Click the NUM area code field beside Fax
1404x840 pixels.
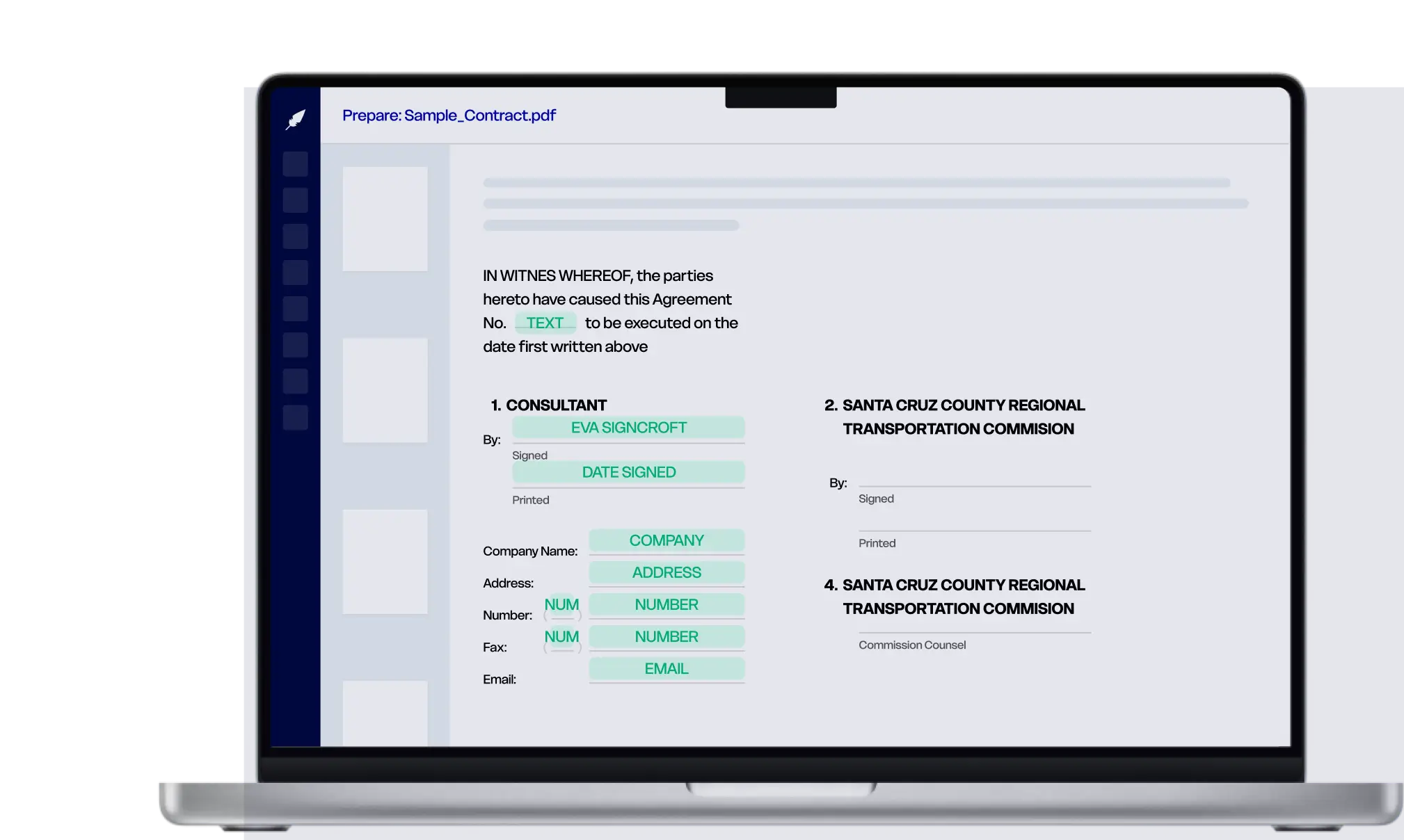click(x=561, y=637)
